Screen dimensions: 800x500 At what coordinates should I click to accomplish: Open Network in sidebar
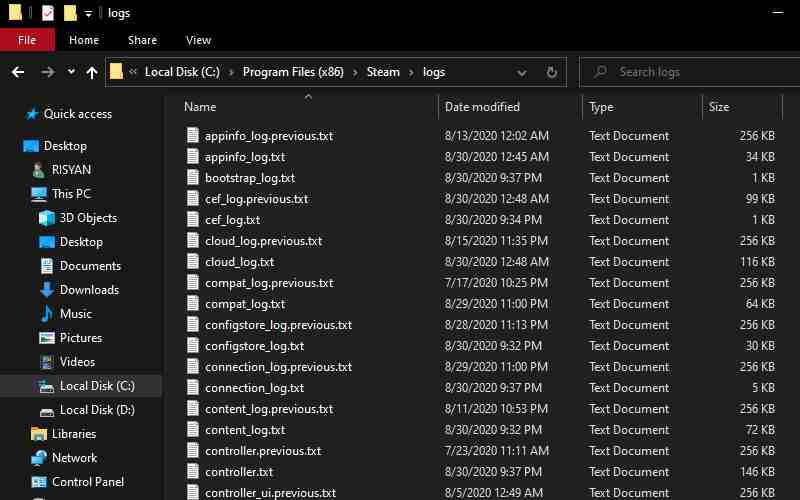coord(74,458)
